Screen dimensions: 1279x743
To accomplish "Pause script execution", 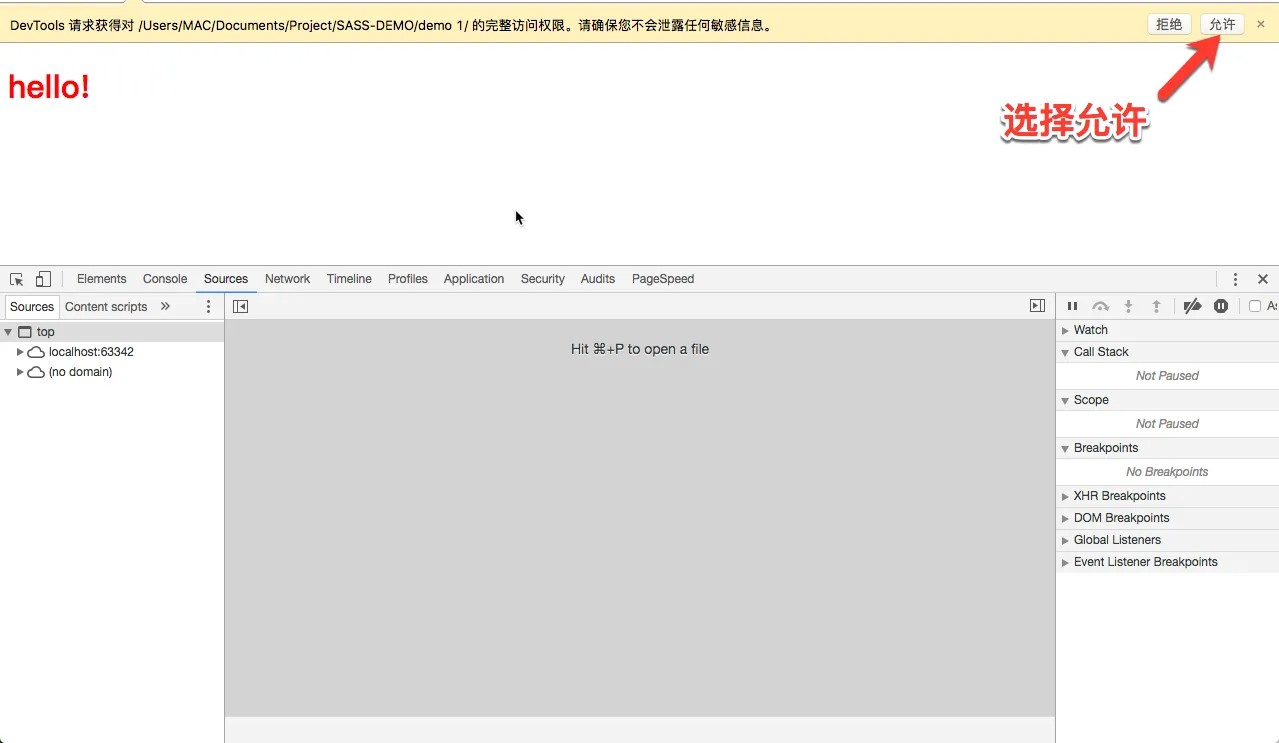I will 1072,306.
